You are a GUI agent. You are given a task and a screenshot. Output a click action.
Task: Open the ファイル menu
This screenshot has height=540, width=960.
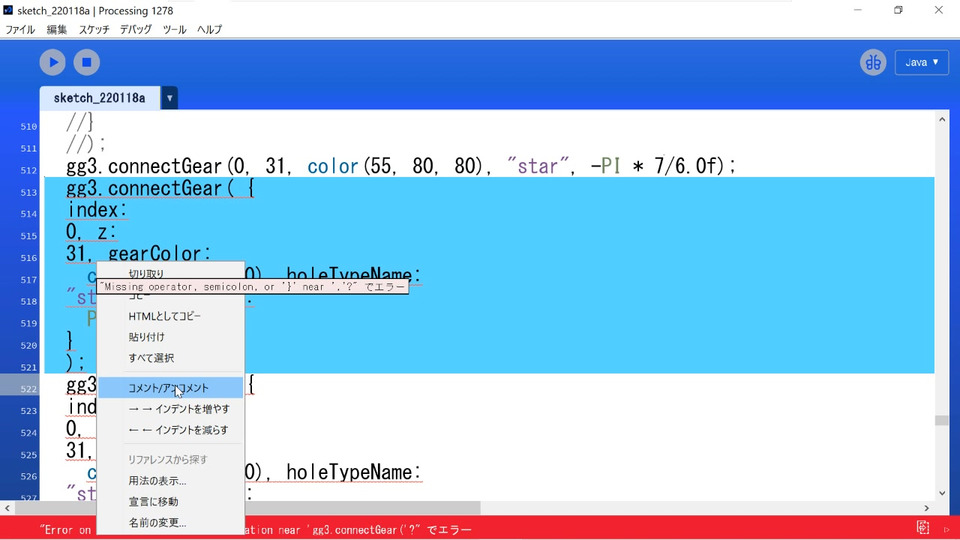tap(20, 29)
